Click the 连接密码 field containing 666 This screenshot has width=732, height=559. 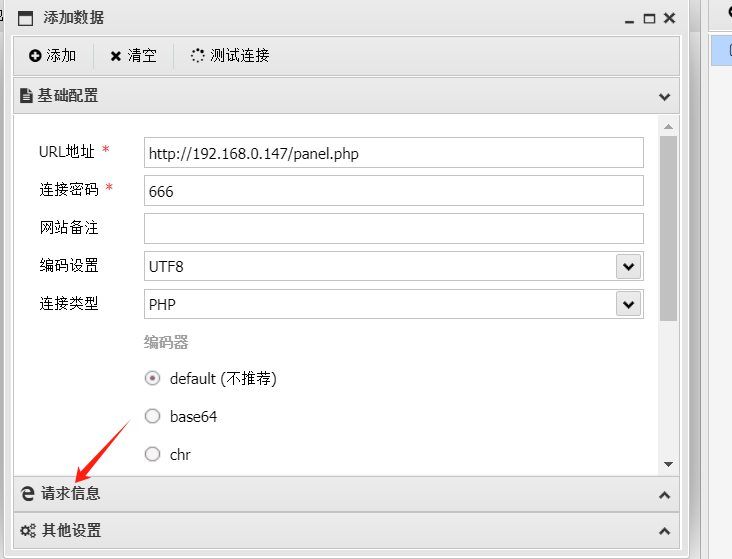pos(394,191)
